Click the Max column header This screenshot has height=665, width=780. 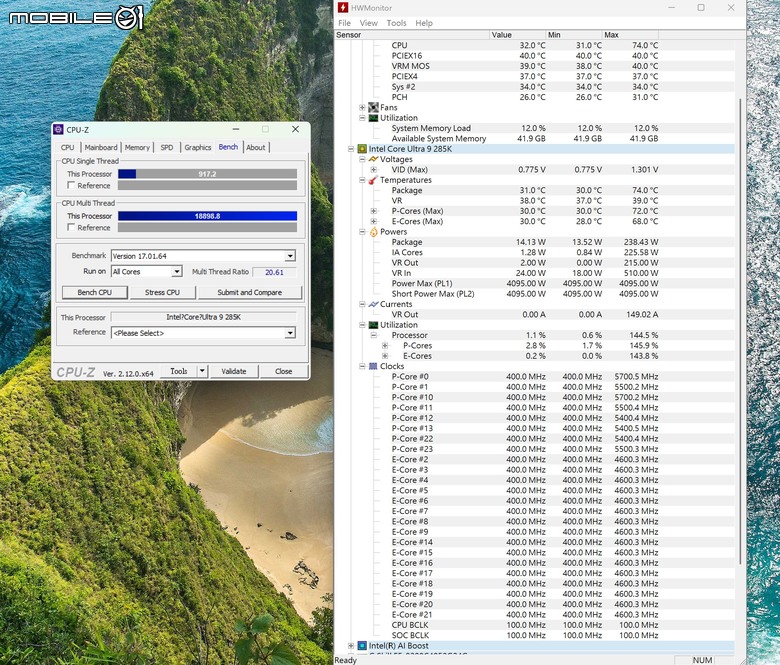click(630, 35)
